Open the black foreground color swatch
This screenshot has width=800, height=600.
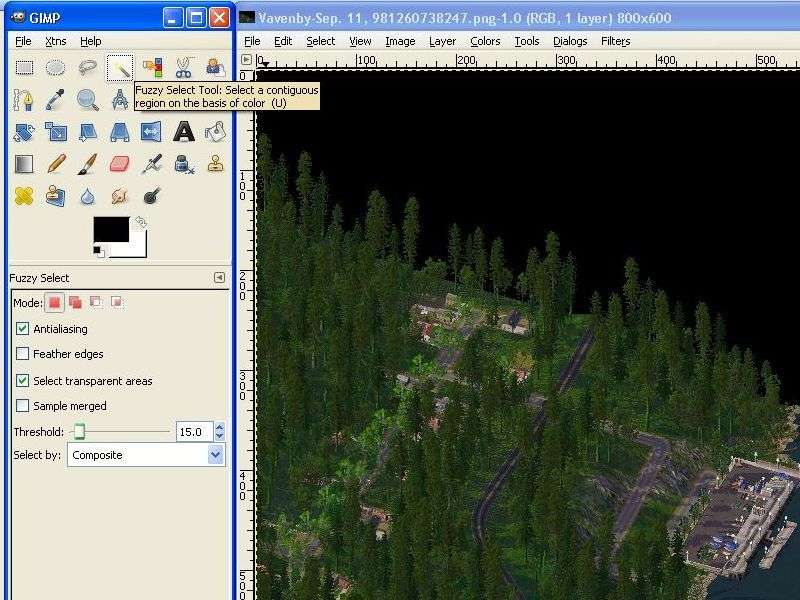111,230
